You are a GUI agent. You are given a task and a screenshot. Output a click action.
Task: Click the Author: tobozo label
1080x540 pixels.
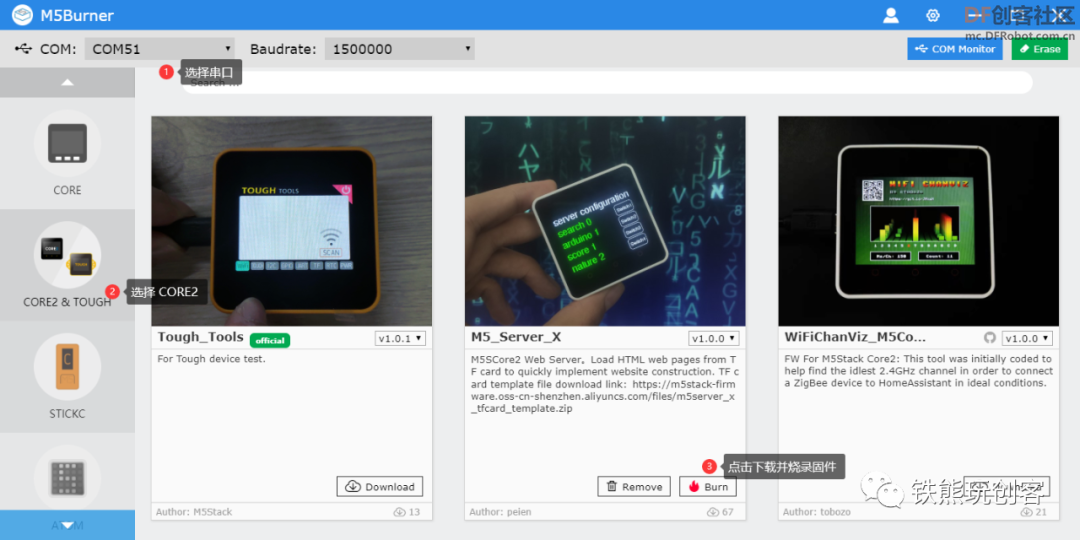pos(818,512)
